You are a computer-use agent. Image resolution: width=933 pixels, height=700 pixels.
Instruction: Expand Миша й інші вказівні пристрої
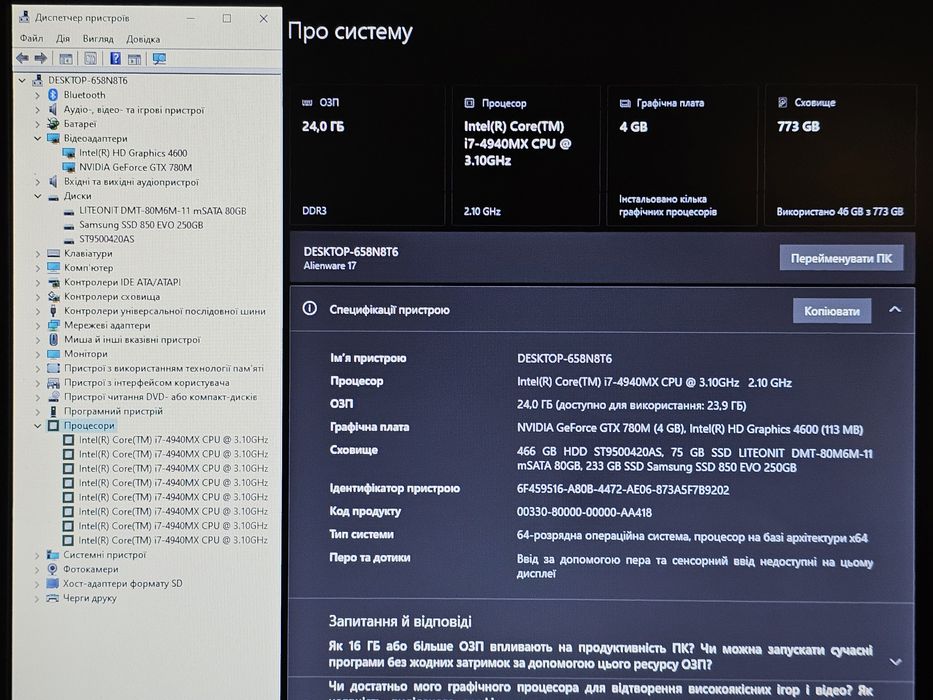click(x=37, y=340)
